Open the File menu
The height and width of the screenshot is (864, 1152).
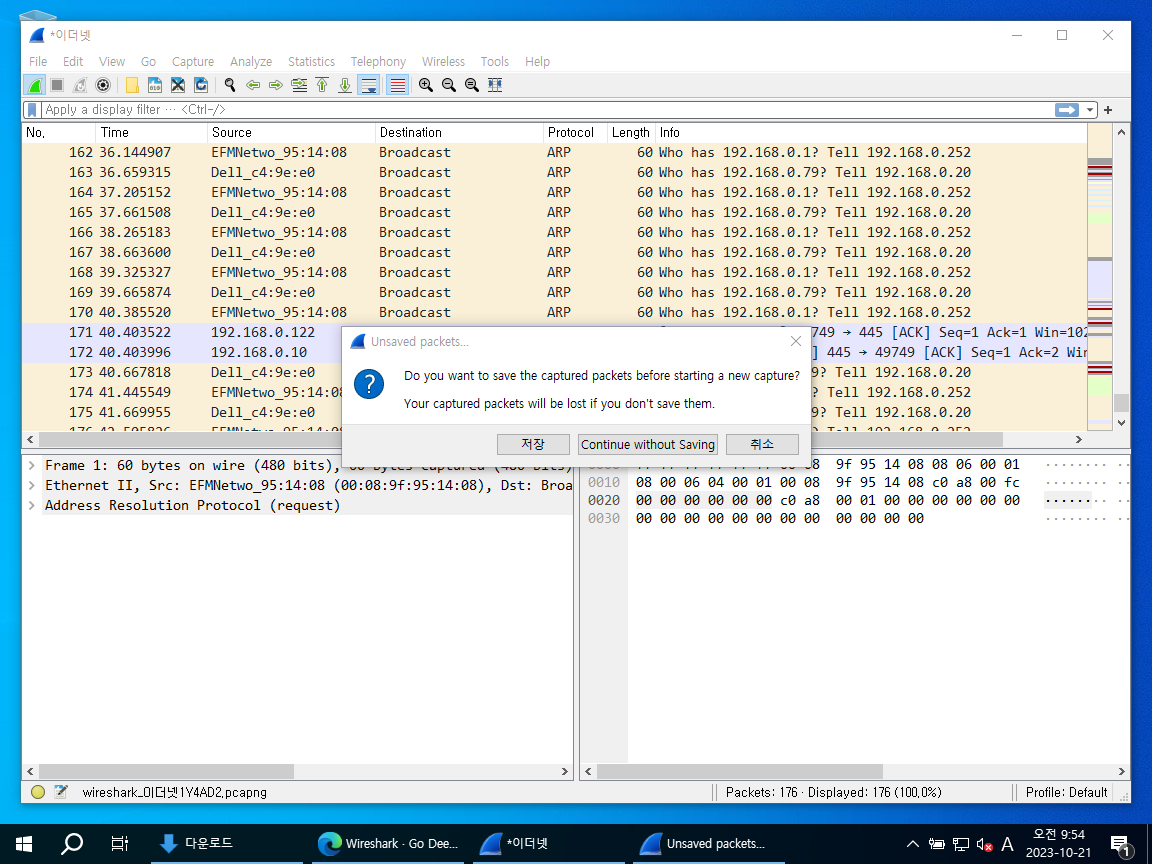tap(38, 62)
